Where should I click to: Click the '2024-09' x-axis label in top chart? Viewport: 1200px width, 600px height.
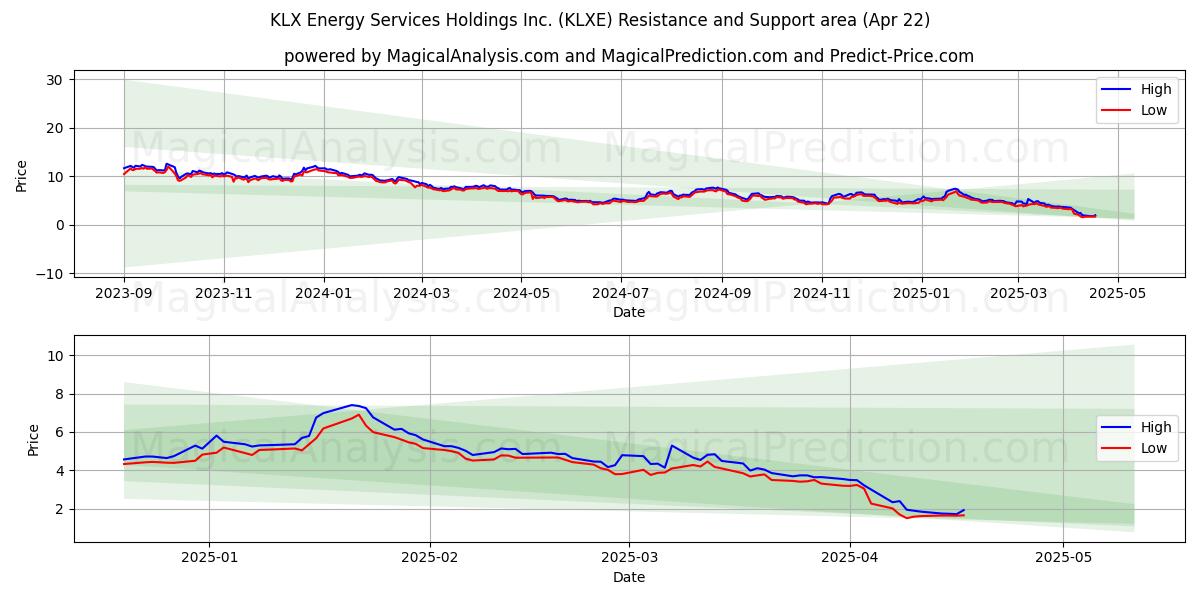point(721,295)
